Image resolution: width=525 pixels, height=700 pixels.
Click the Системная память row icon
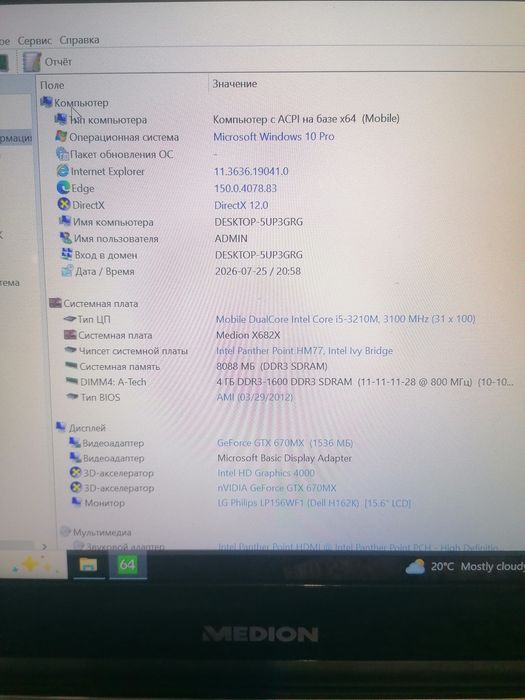71,366
